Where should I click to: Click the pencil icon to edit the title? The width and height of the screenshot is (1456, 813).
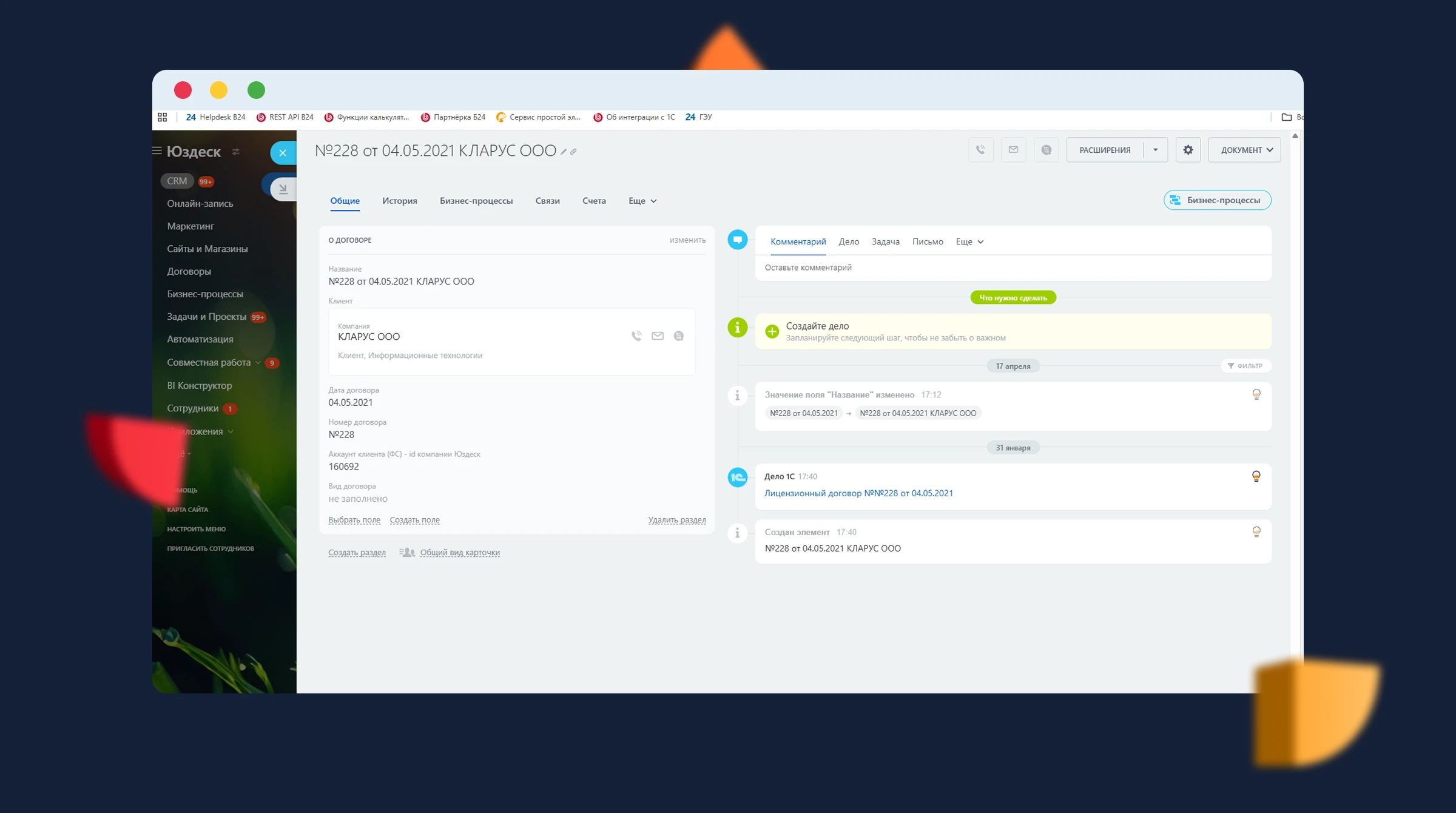(x=564, y=152)
